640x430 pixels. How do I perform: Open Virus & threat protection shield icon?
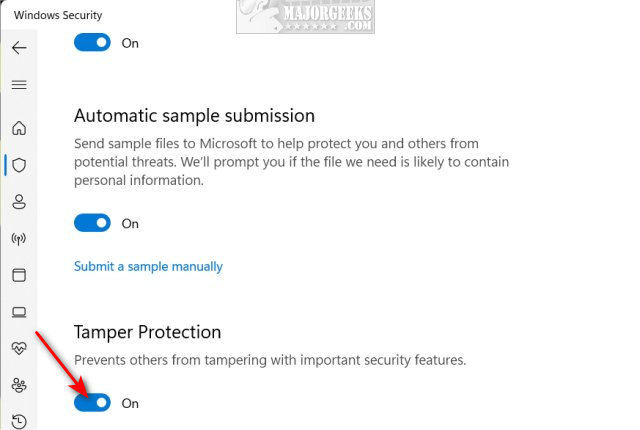(x=19, y=165)
